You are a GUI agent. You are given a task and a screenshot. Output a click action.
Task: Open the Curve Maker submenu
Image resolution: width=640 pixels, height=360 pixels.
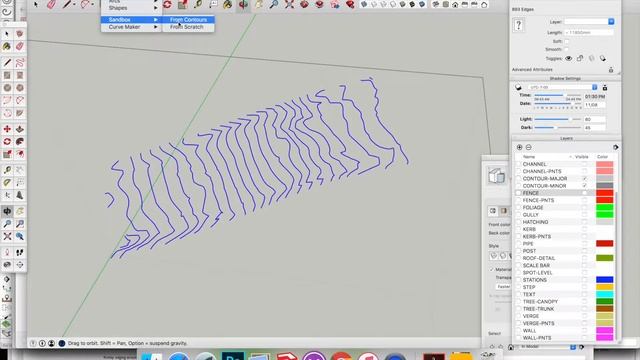131,27
